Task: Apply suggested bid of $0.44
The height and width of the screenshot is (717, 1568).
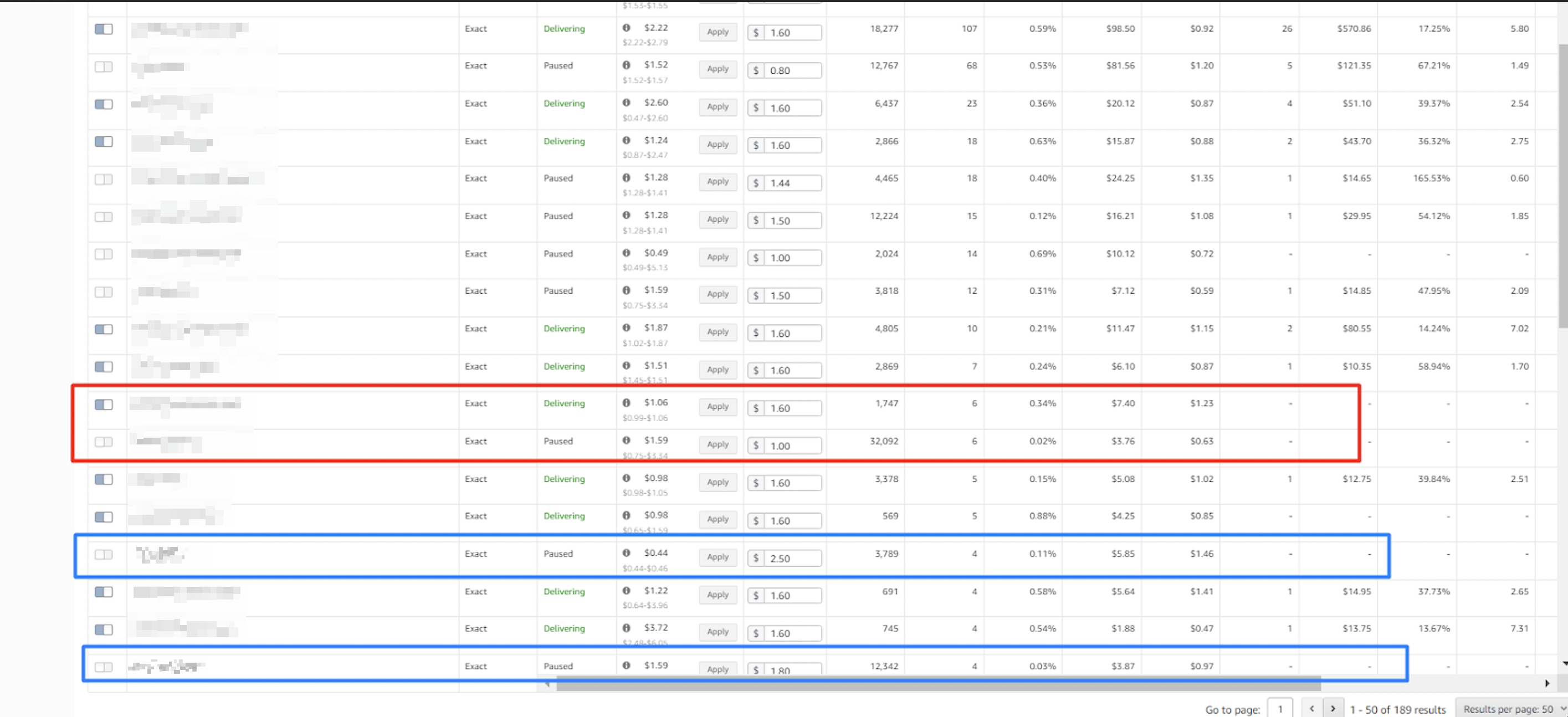Action: (718, 557)
